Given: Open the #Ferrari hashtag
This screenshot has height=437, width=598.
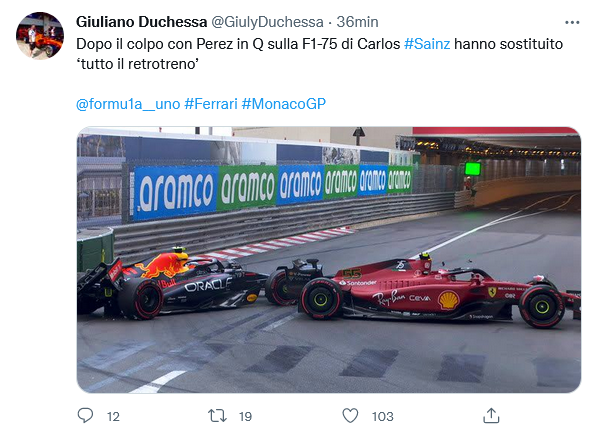Looking at the screenshot, I should (211, 104).
